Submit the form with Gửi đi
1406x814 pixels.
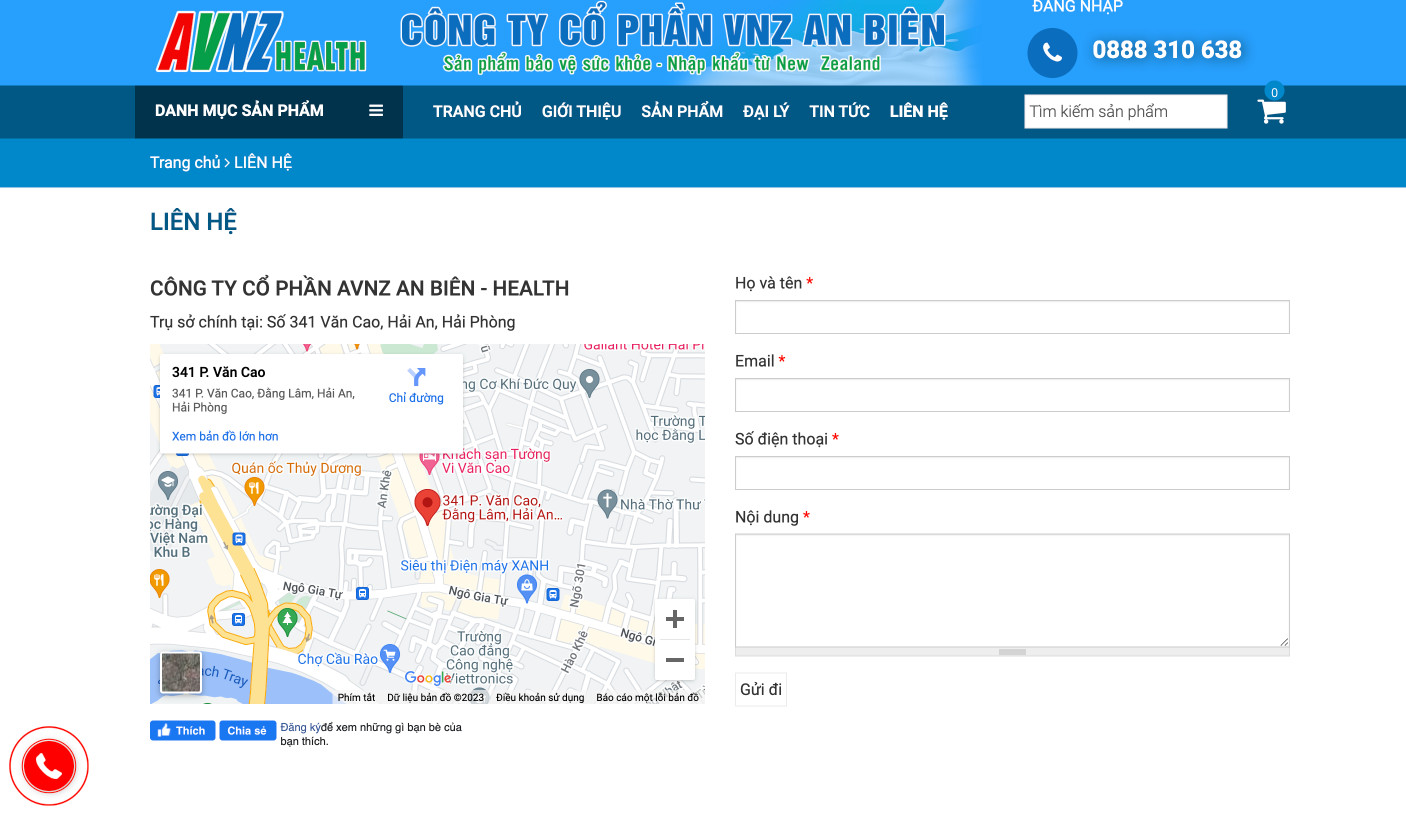(x=760, y=689)
